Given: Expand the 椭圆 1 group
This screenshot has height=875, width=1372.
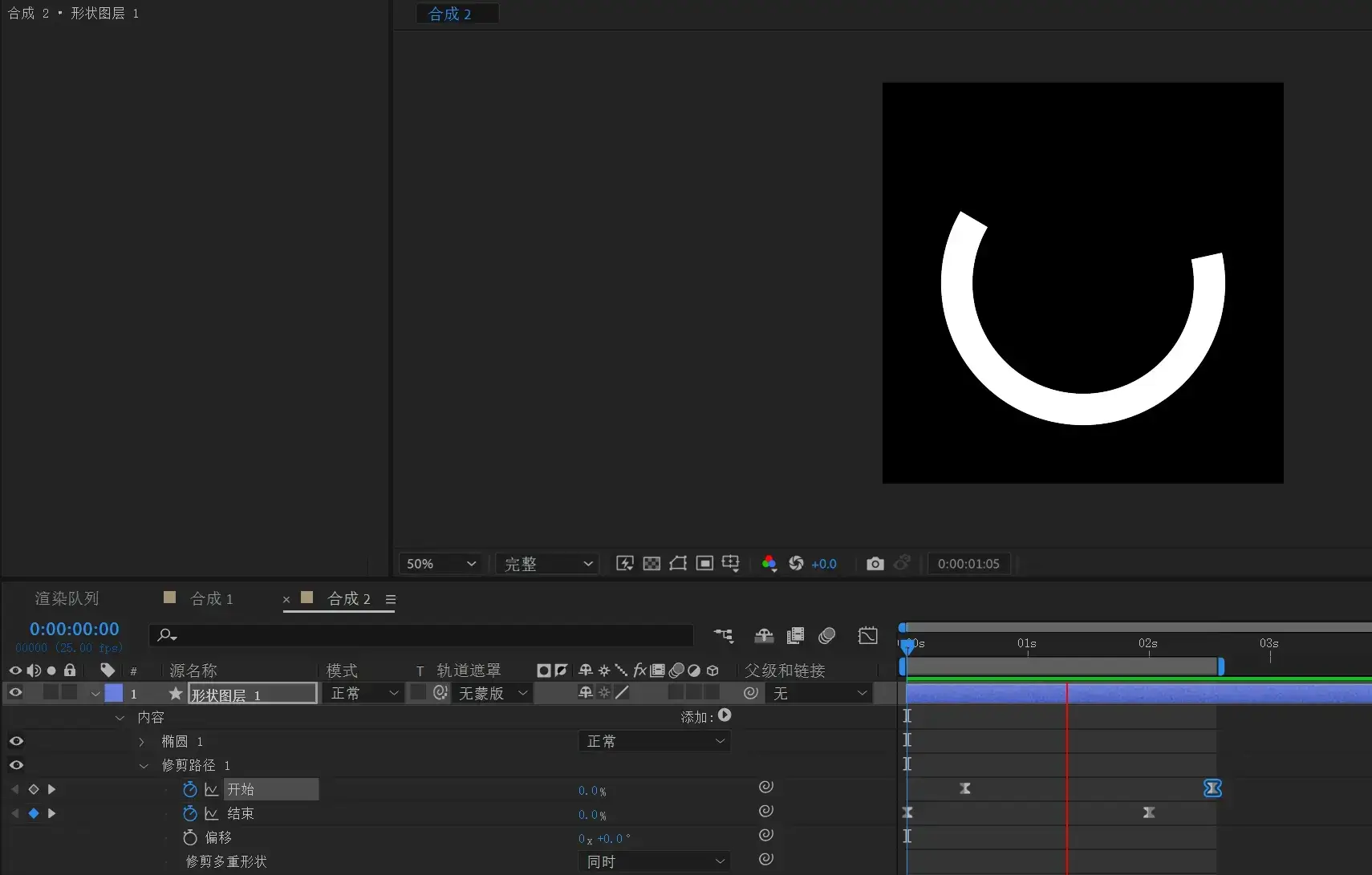Looking at the screenshot, I should (142, 742).
